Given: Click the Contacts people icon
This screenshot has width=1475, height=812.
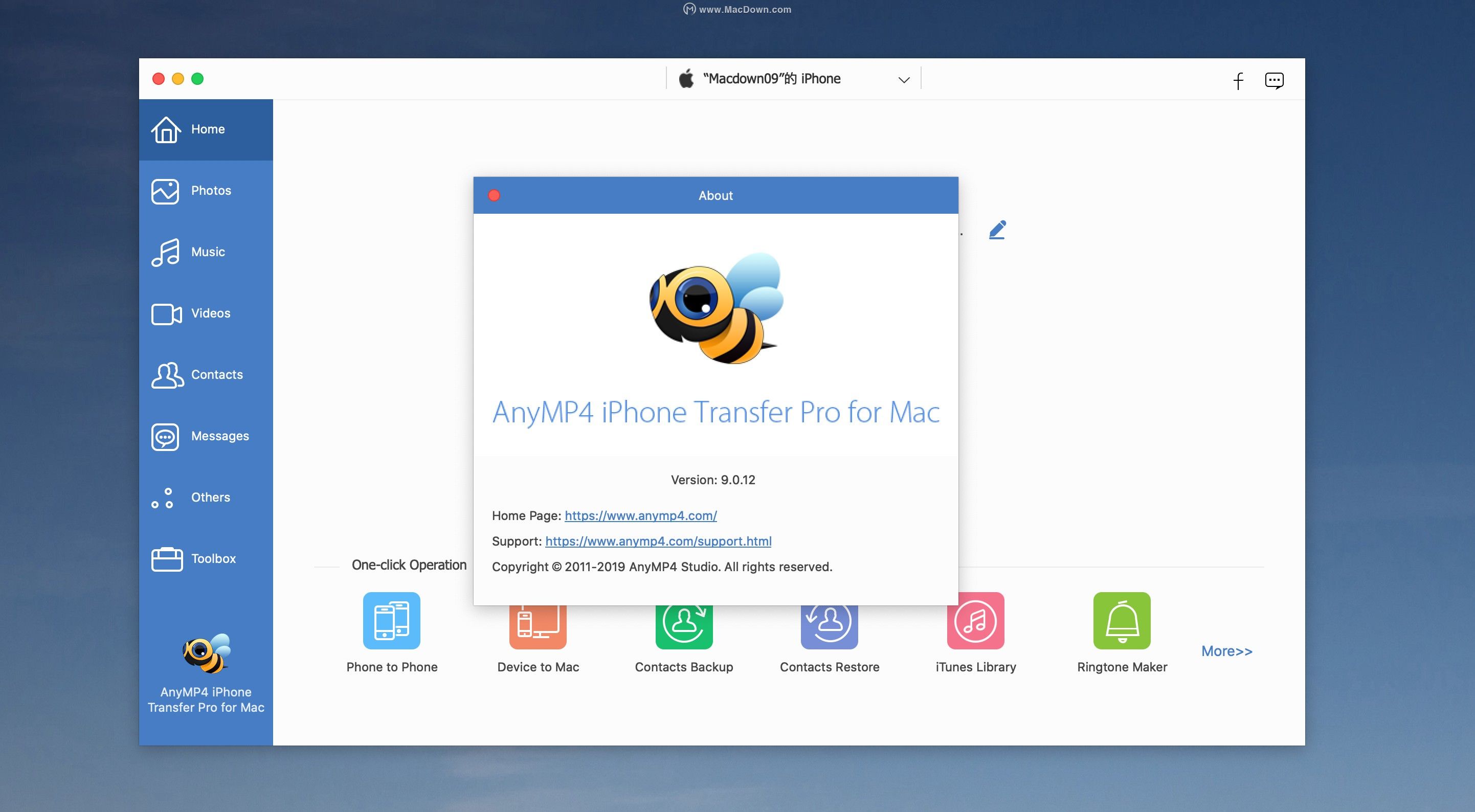Looking at the screenshot, I should pyautogui.click(x=167, y=375).
